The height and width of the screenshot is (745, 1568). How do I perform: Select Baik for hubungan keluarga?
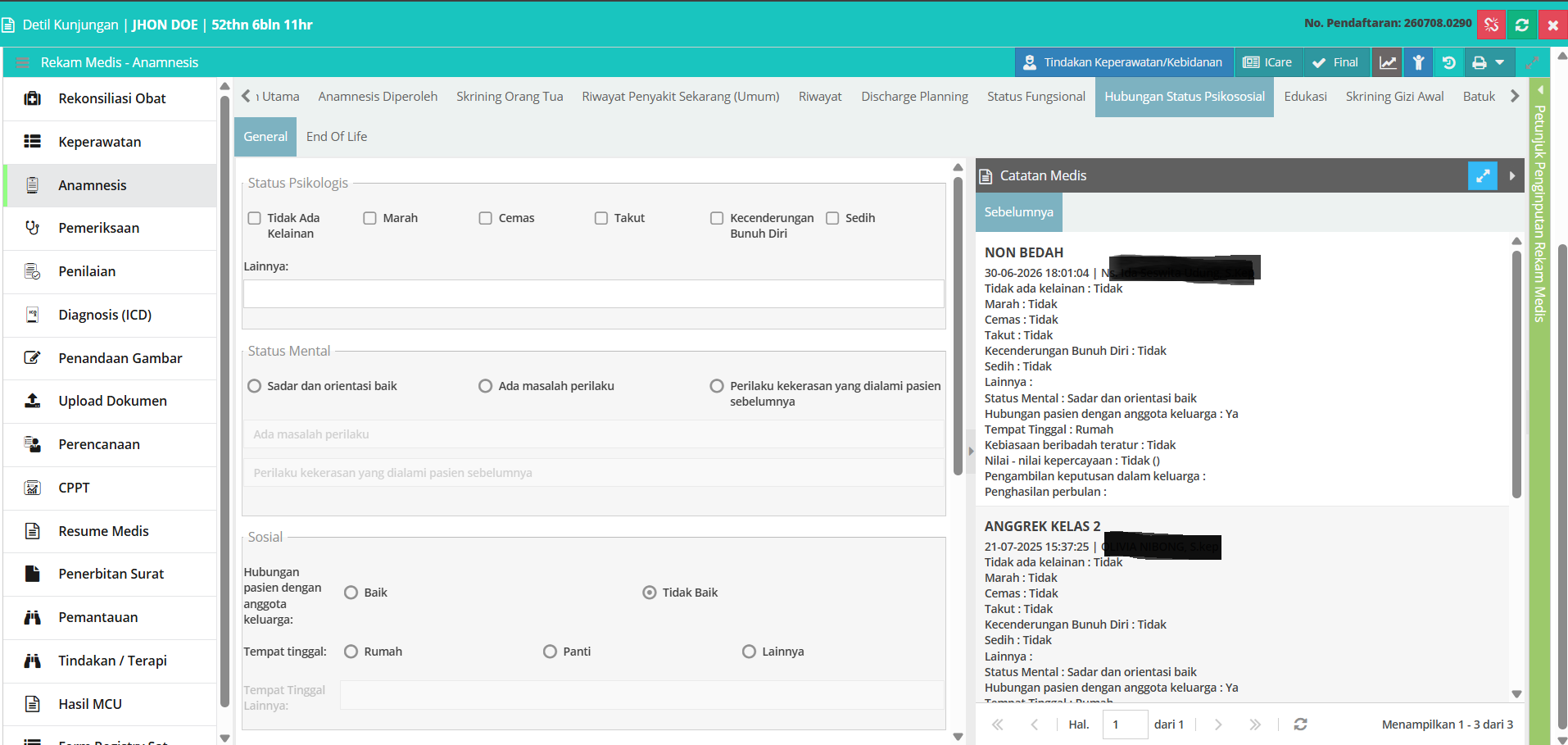pos(351,593)
